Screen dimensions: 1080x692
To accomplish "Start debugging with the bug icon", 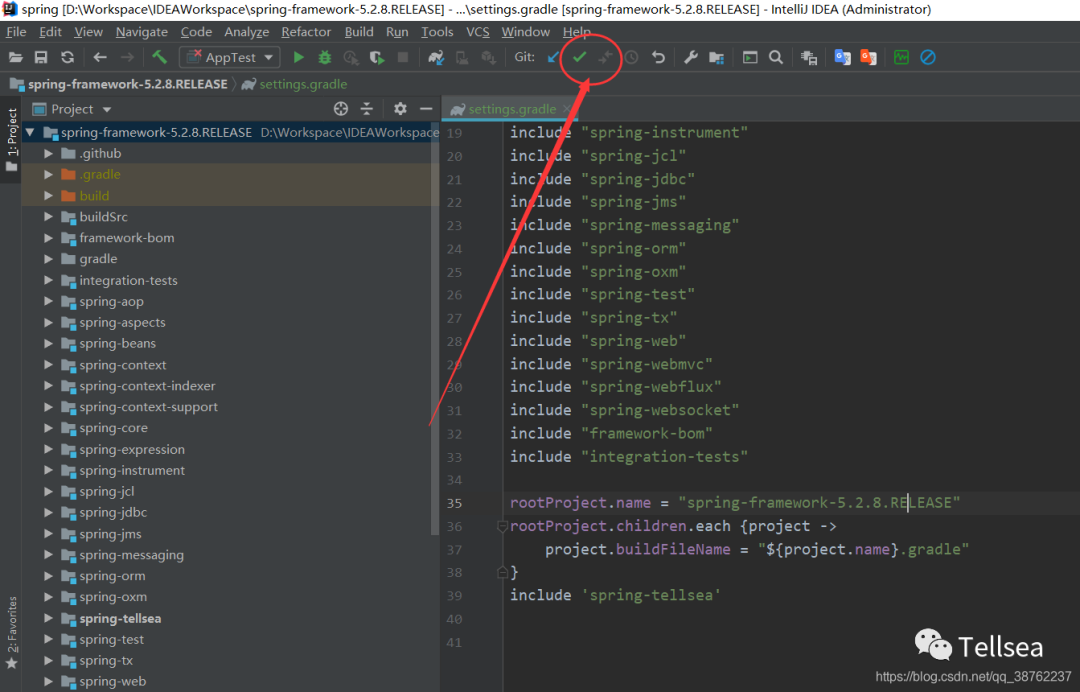I will (x=324, y=58).
